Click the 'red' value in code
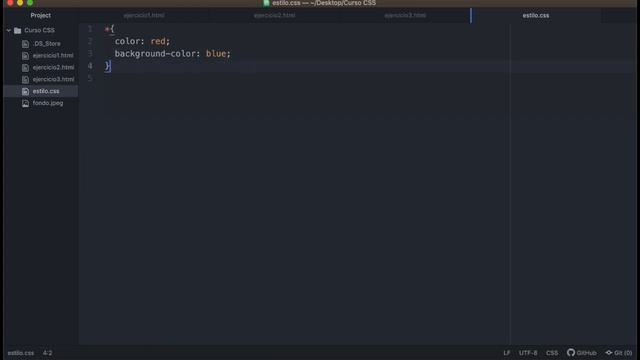 tap(158, 41)
